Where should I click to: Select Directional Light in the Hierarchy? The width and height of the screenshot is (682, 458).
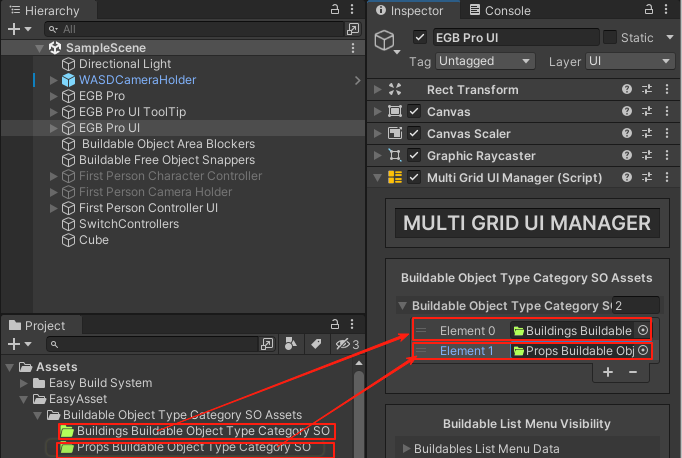click(x=125, y=64)
